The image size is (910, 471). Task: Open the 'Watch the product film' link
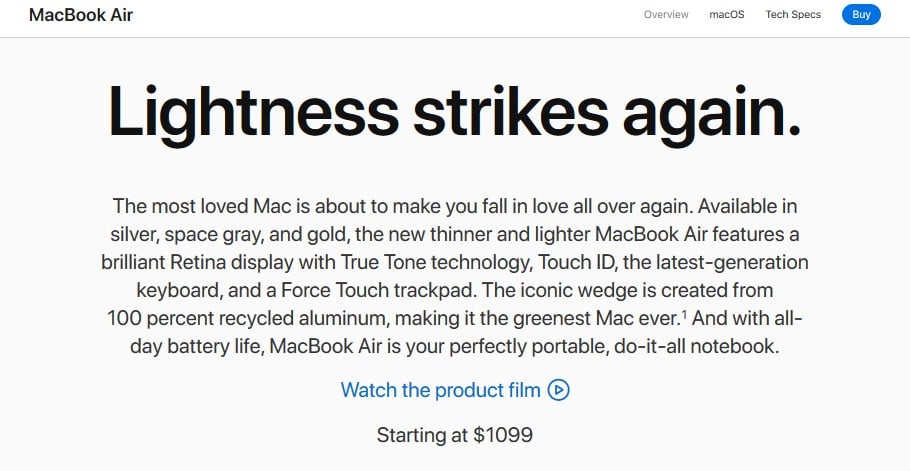[x=455, y=390]
